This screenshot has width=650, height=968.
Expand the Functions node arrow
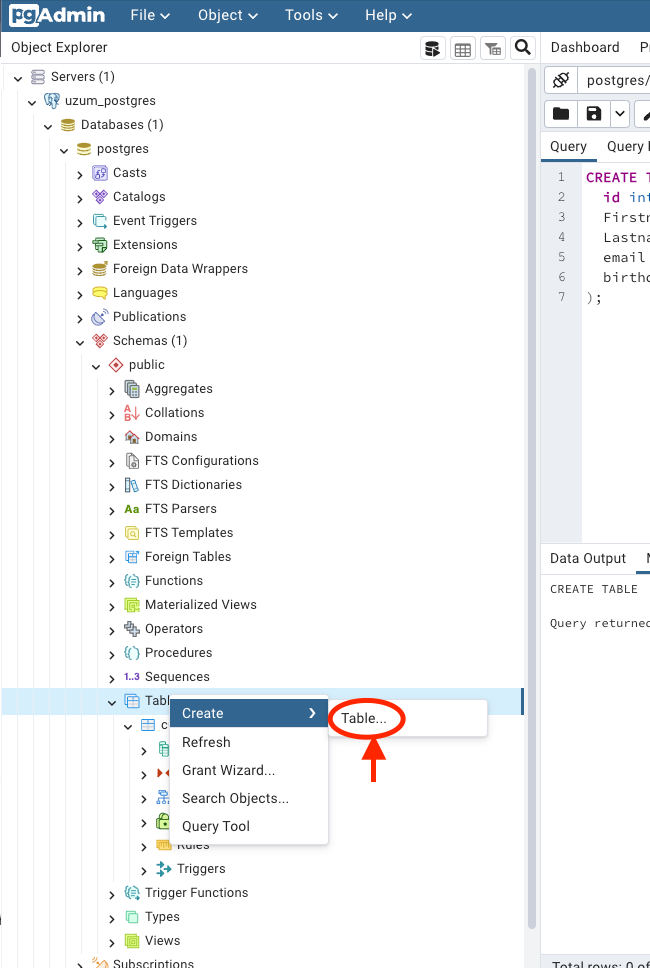[112, 581]
